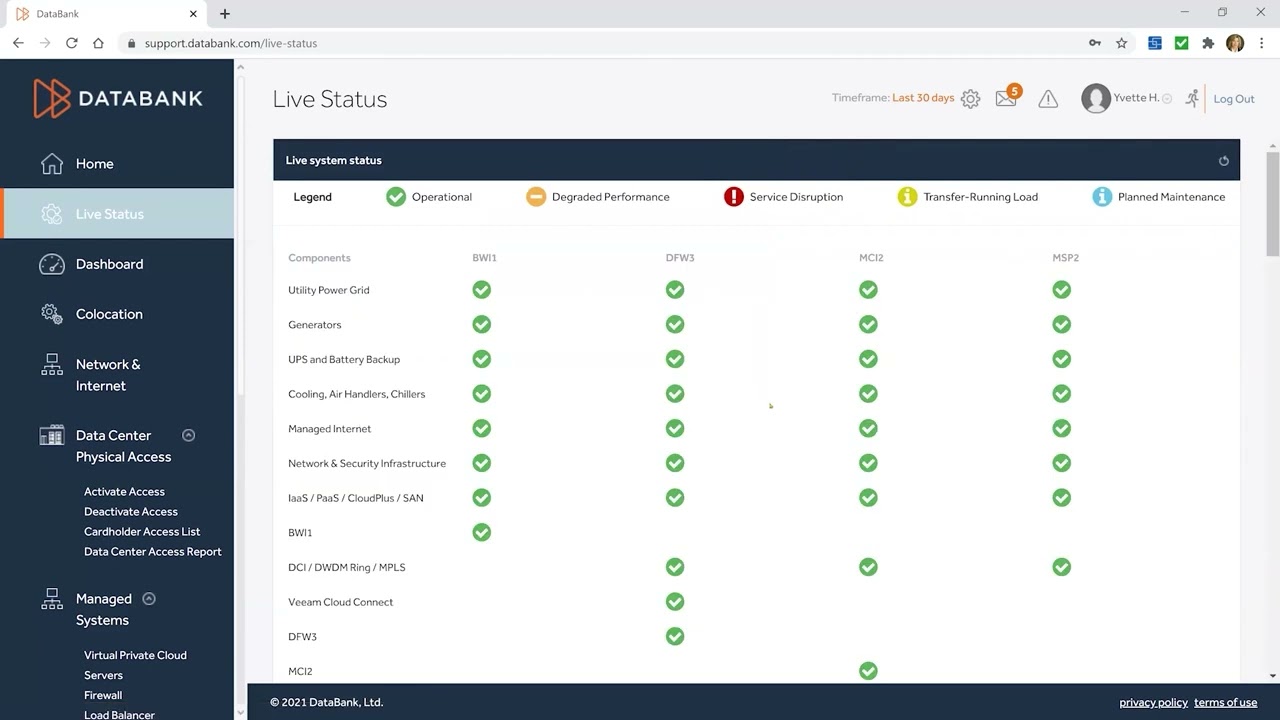
Task: Open the privacy policy link
Action: coord(1153,702)
